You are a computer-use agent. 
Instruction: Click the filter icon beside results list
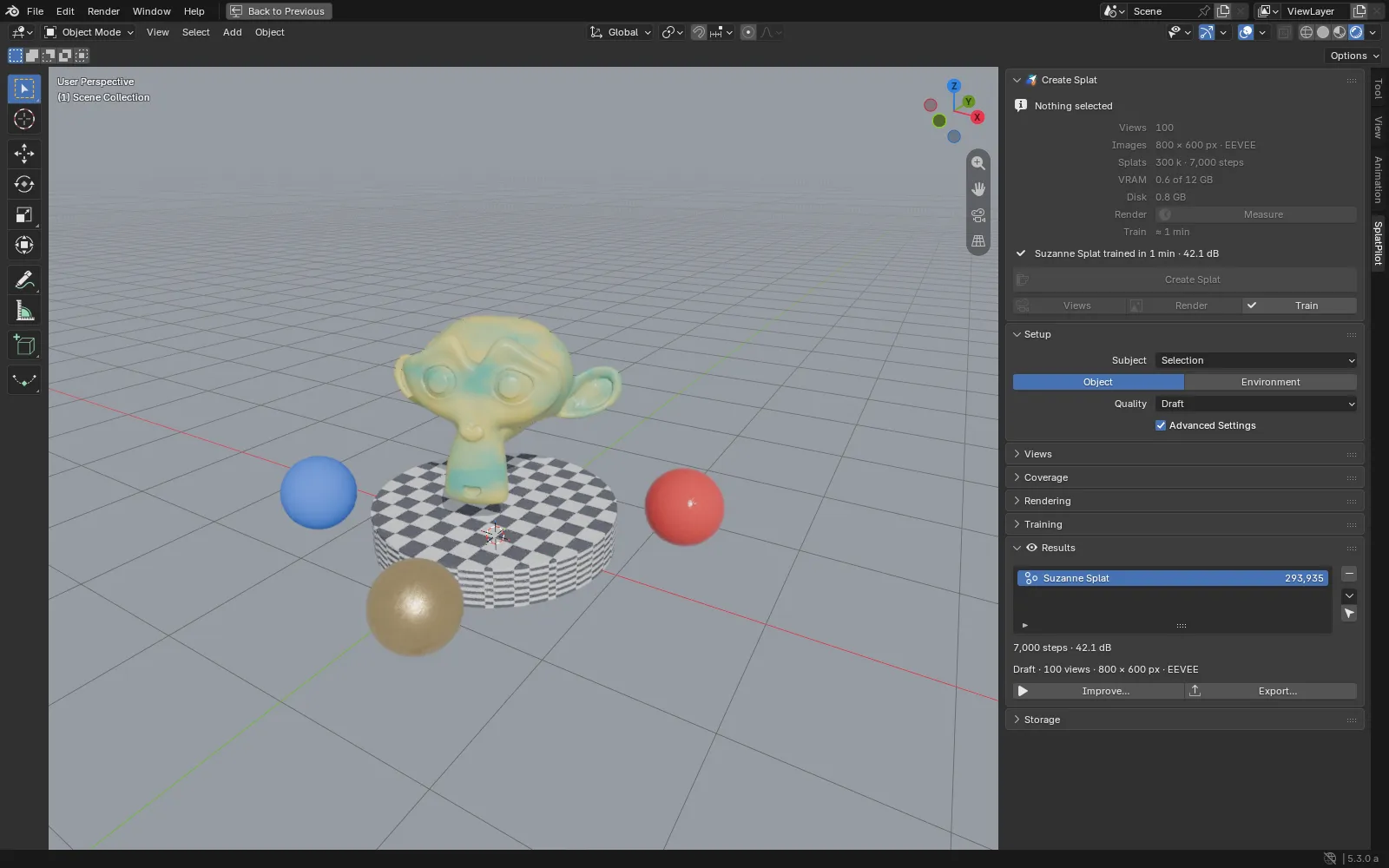point(1349,614)
